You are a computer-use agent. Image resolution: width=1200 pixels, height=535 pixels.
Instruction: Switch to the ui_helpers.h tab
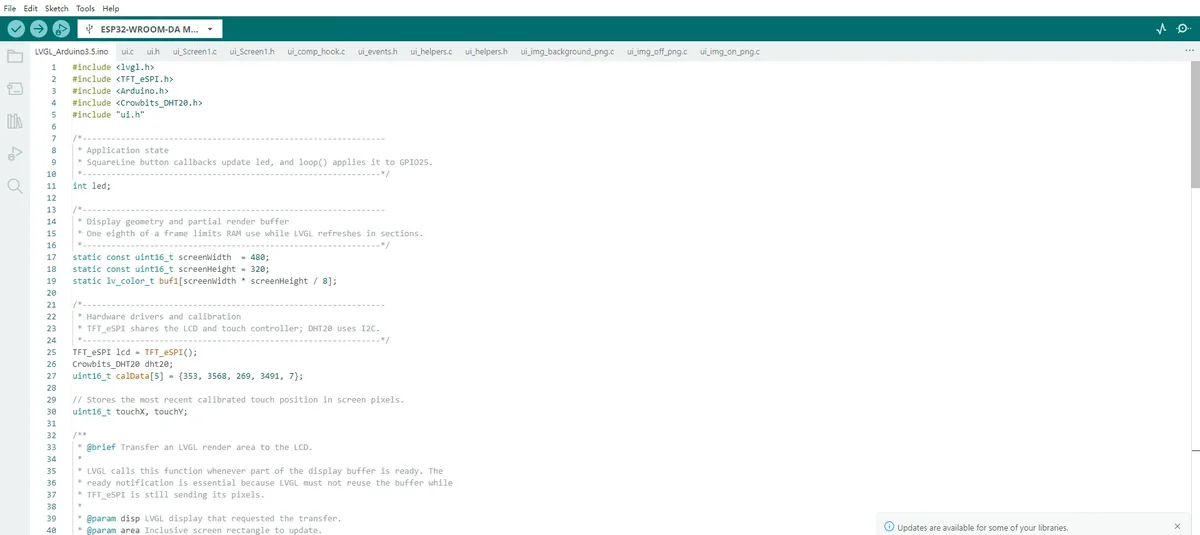click(487, 51)
